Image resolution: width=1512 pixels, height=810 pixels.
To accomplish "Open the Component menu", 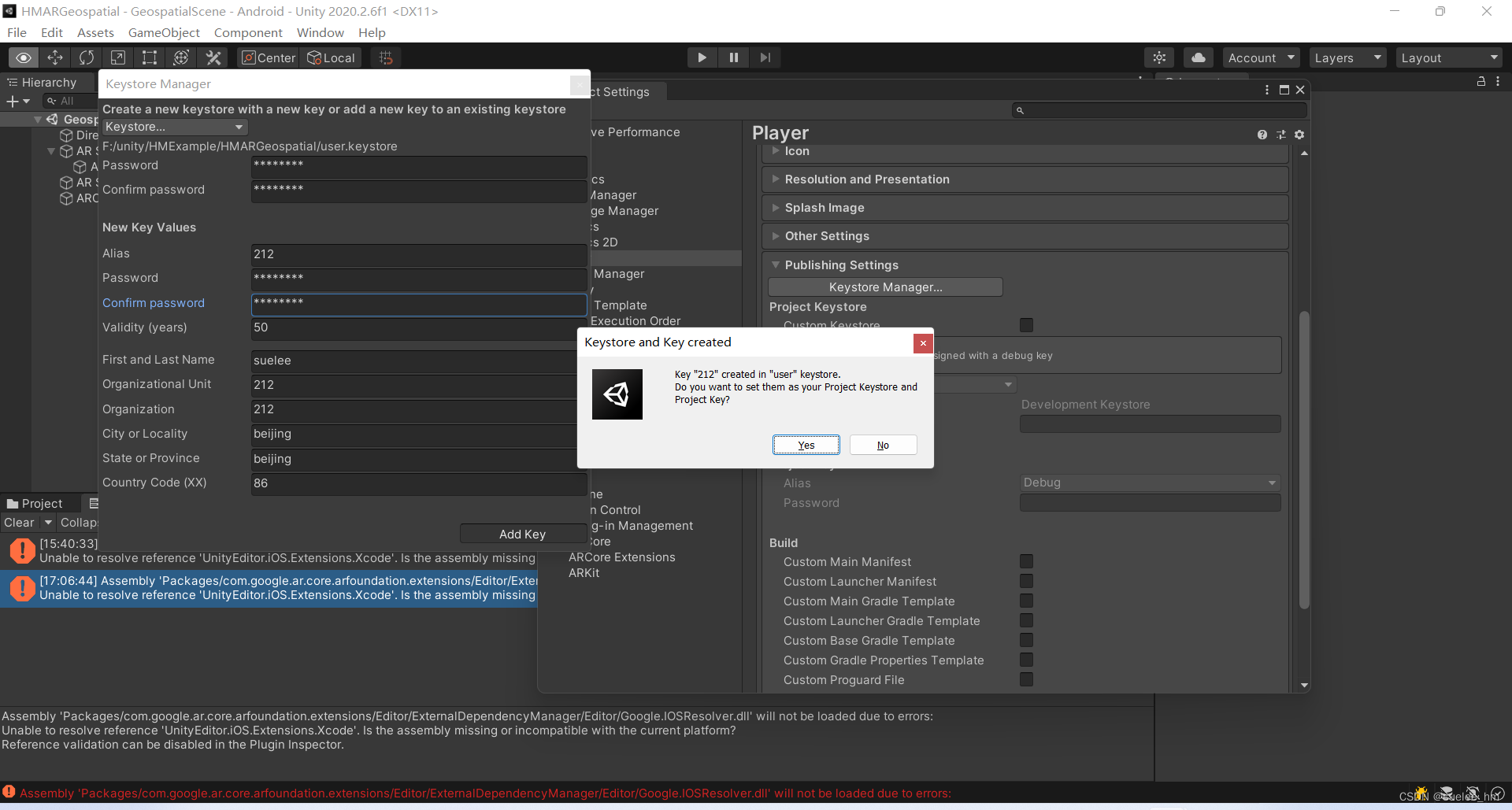I will click(248, 32).
